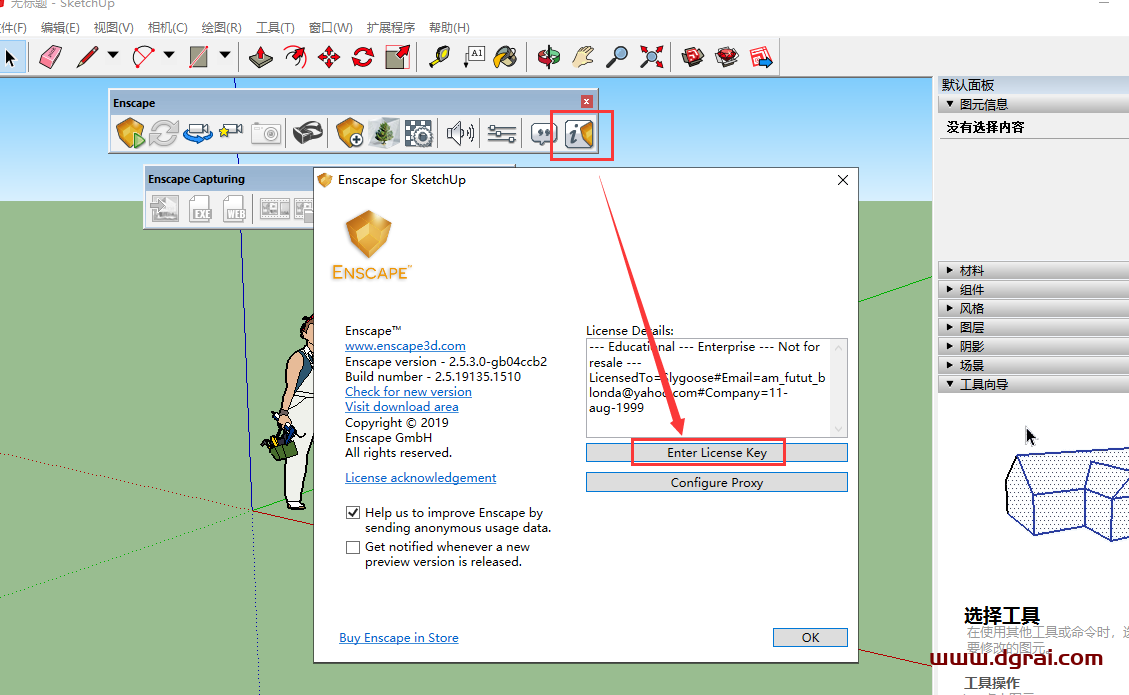
Task: Click the Enscape screenshot camera icon
Action: (x=266, y=134)
